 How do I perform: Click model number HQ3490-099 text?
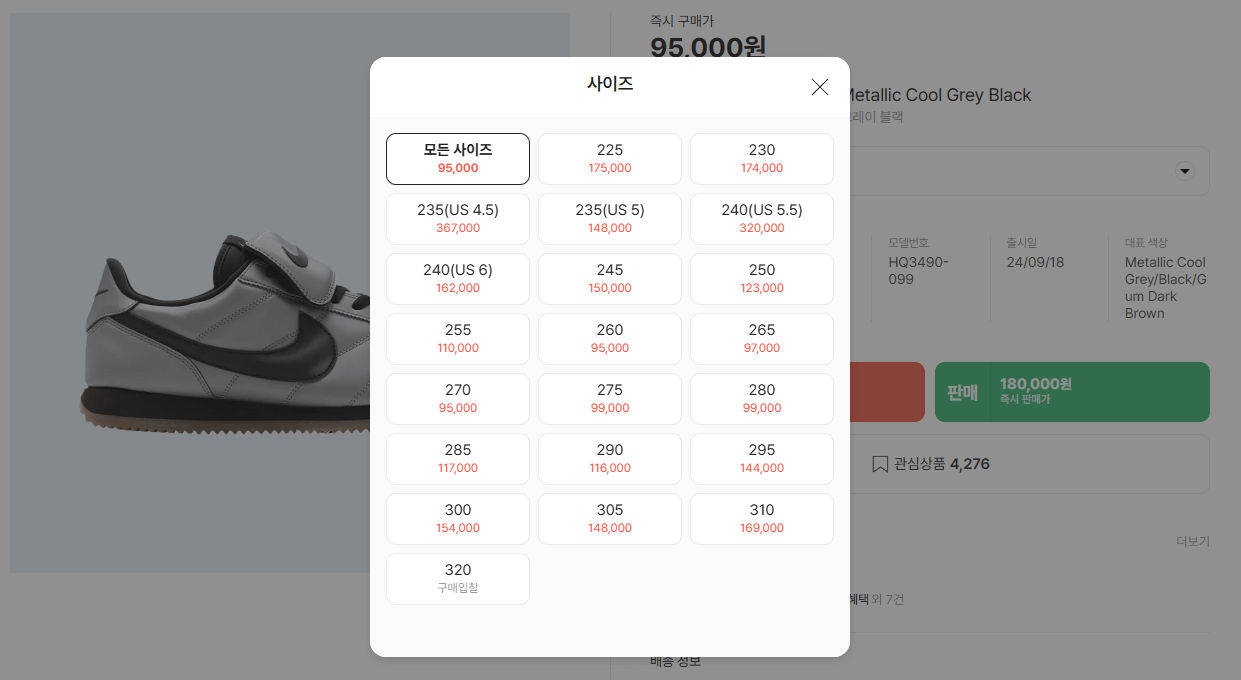coord(918,271)
